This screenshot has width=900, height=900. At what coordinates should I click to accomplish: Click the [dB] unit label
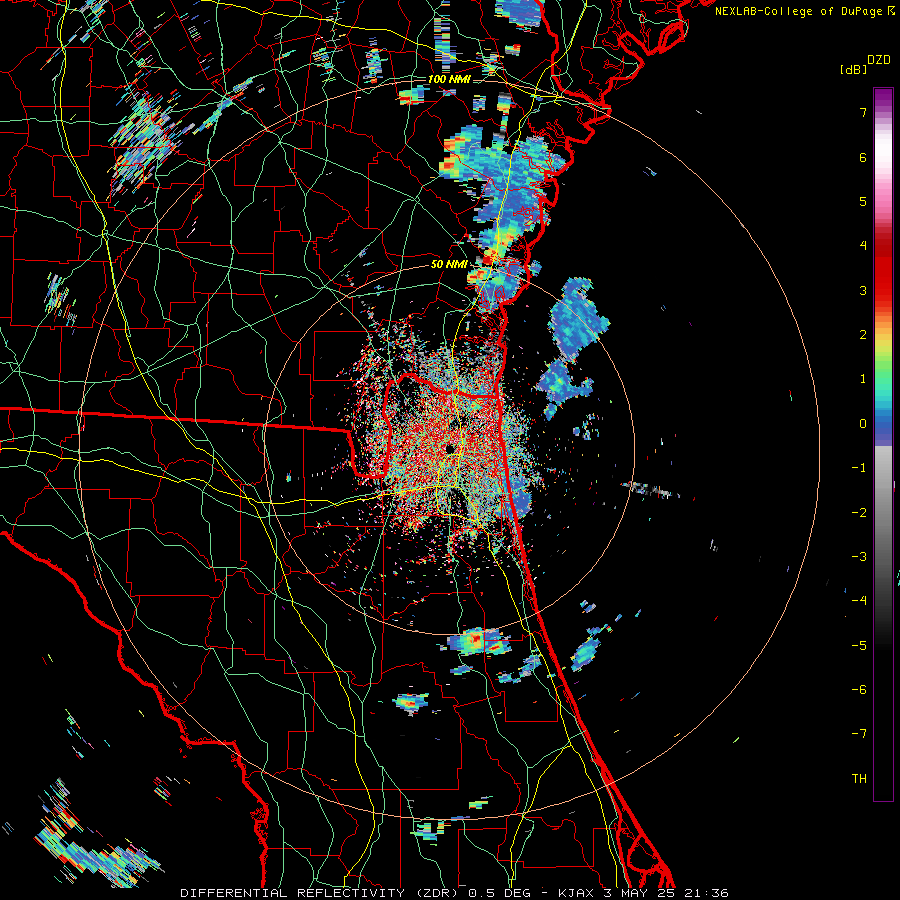point(854,69)
